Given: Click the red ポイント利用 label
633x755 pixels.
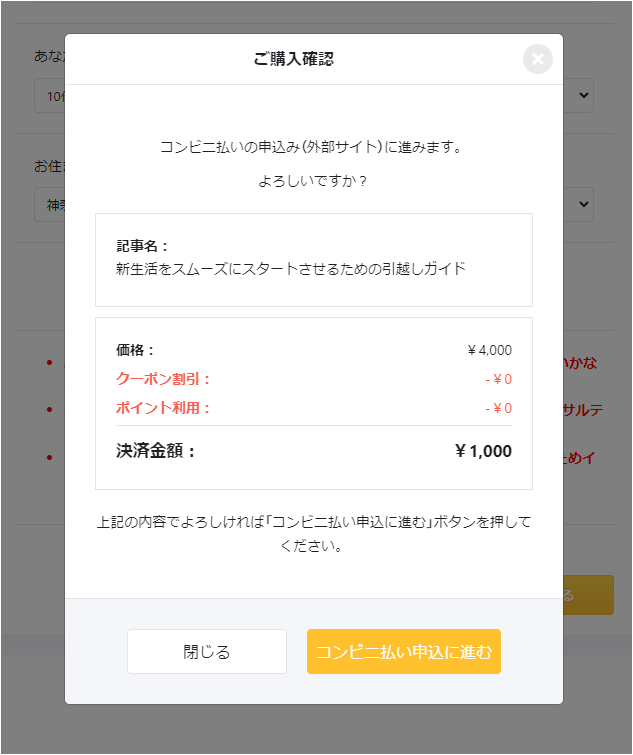Looking at the screenshot, I should coord(163,408).
